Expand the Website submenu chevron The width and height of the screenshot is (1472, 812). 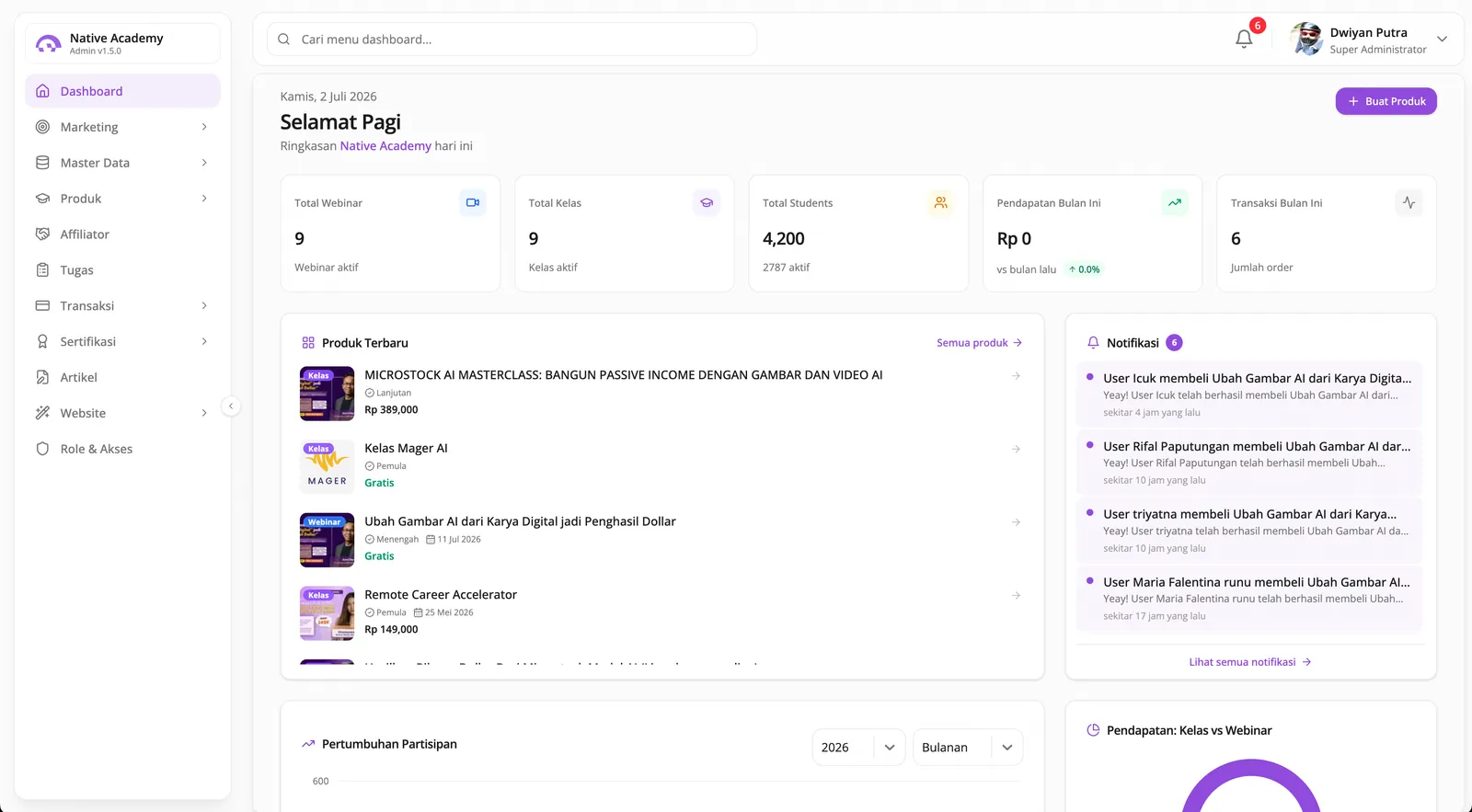[x=204, y=413]
